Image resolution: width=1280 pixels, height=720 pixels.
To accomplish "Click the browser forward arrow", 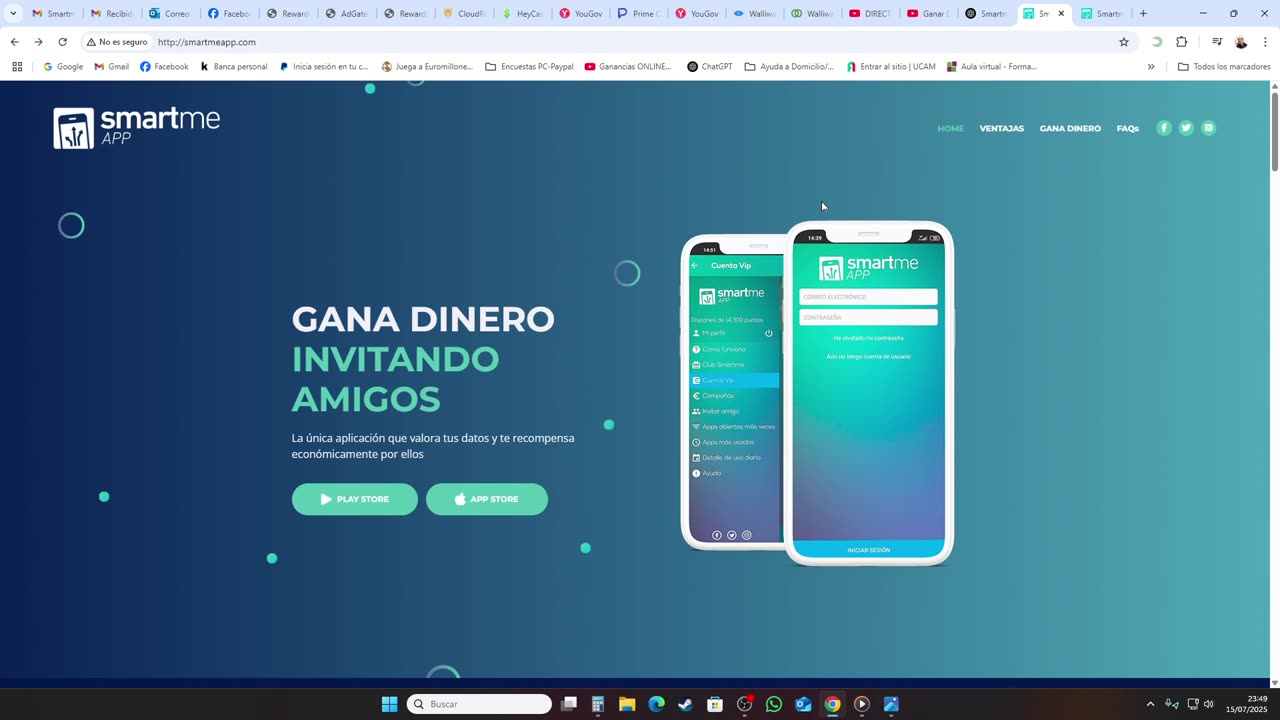I will point(38,42).
